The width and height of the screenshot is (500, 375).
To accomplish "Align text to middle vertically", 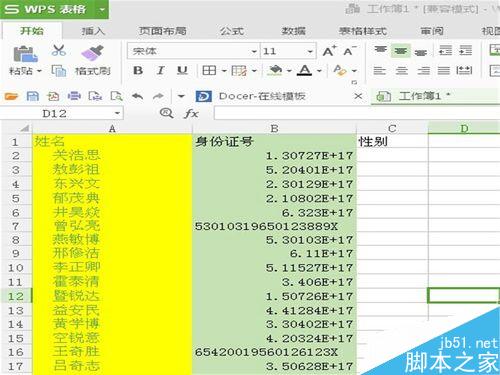I will [x=401, y=51].
